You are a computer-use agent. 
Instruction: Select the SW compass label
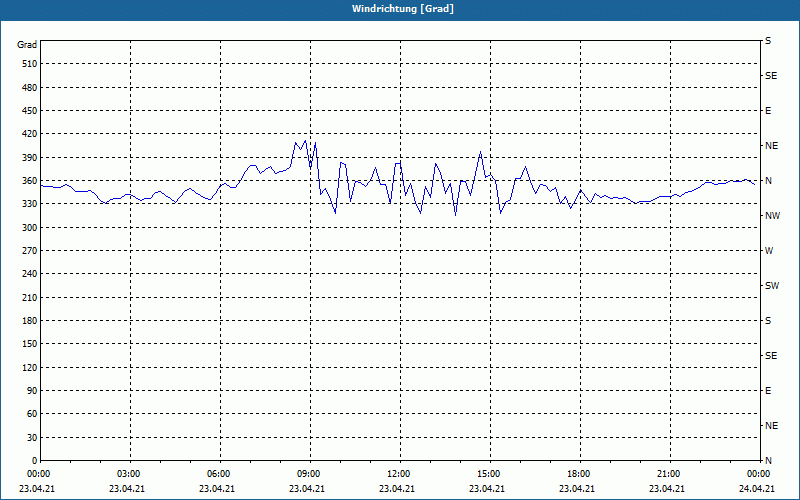point(772,286)
